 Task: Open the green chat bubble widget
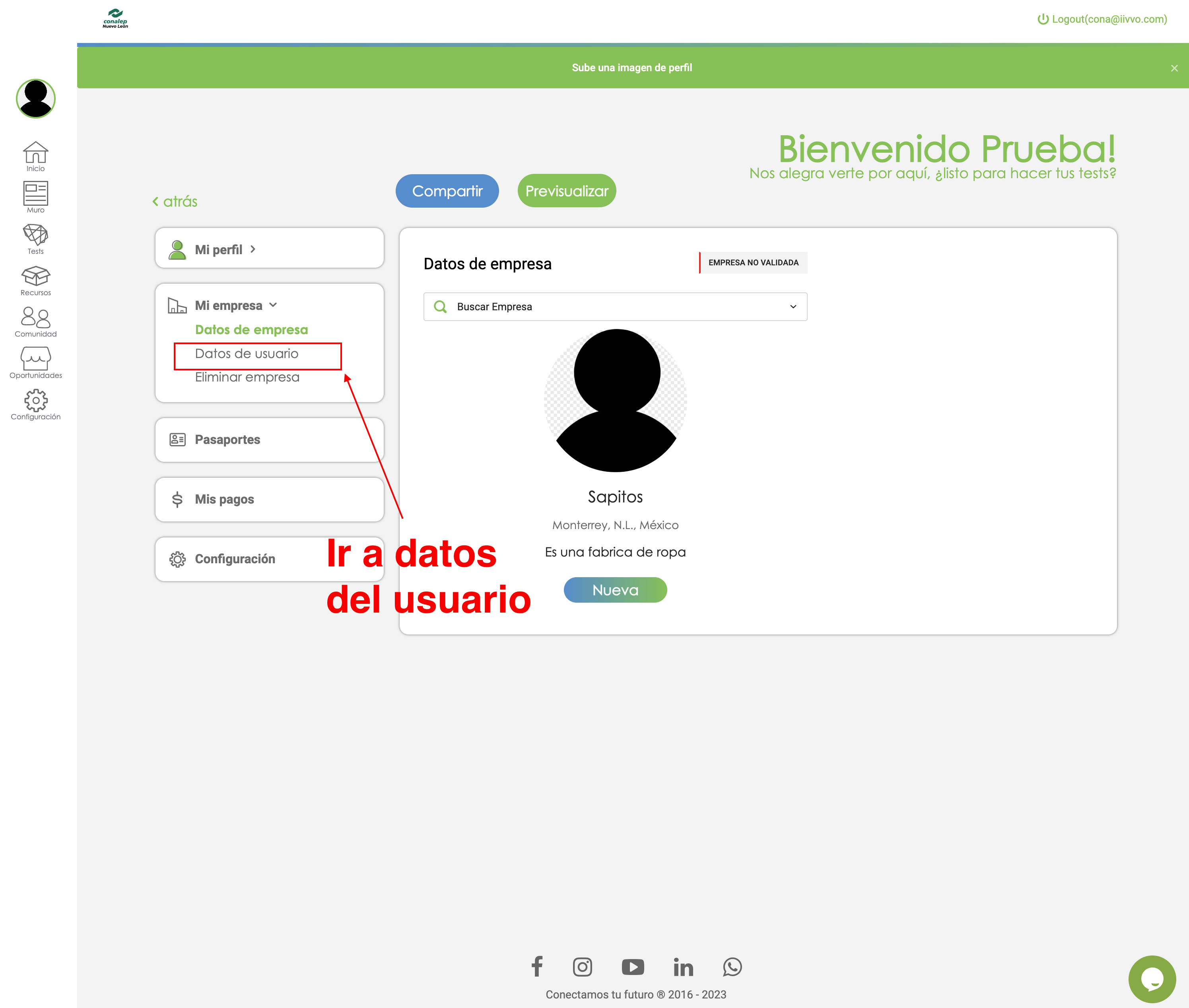click(1152, 979)
